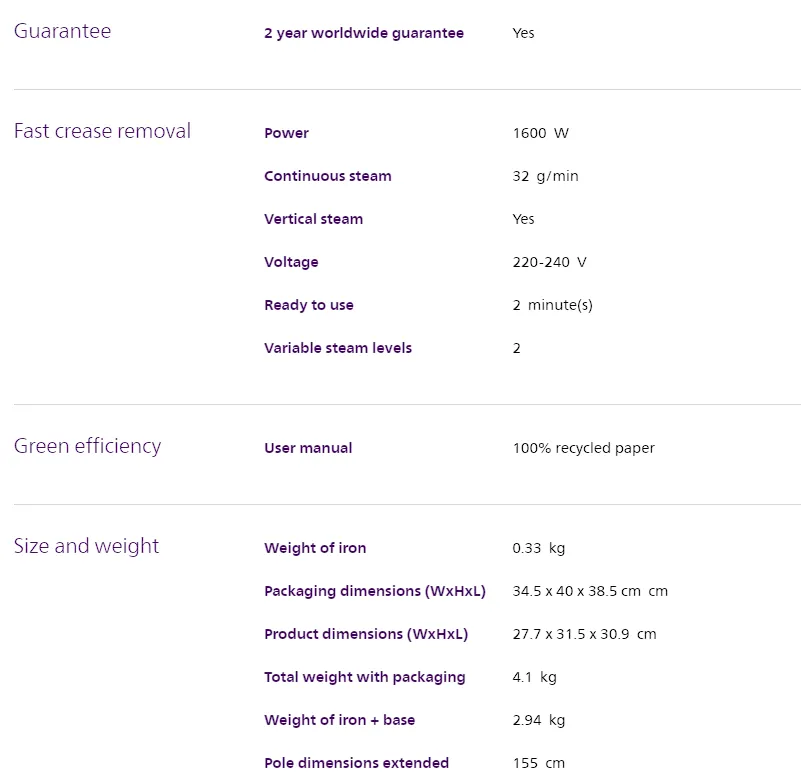Viewport: 801px width, 784px height.
Task: Click the 100% recycled paper value
Action: [x=583, y=448]
